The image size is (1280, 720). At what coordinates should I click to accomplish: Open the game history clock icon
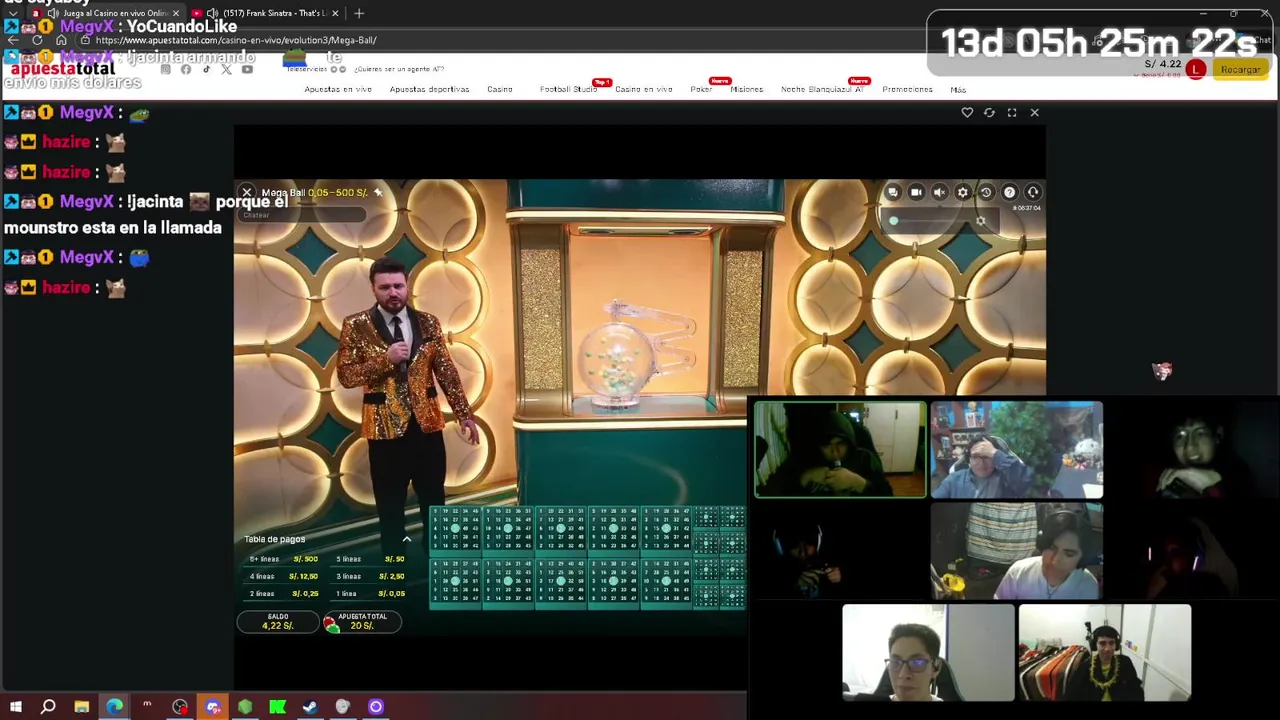tap(986, 192)
